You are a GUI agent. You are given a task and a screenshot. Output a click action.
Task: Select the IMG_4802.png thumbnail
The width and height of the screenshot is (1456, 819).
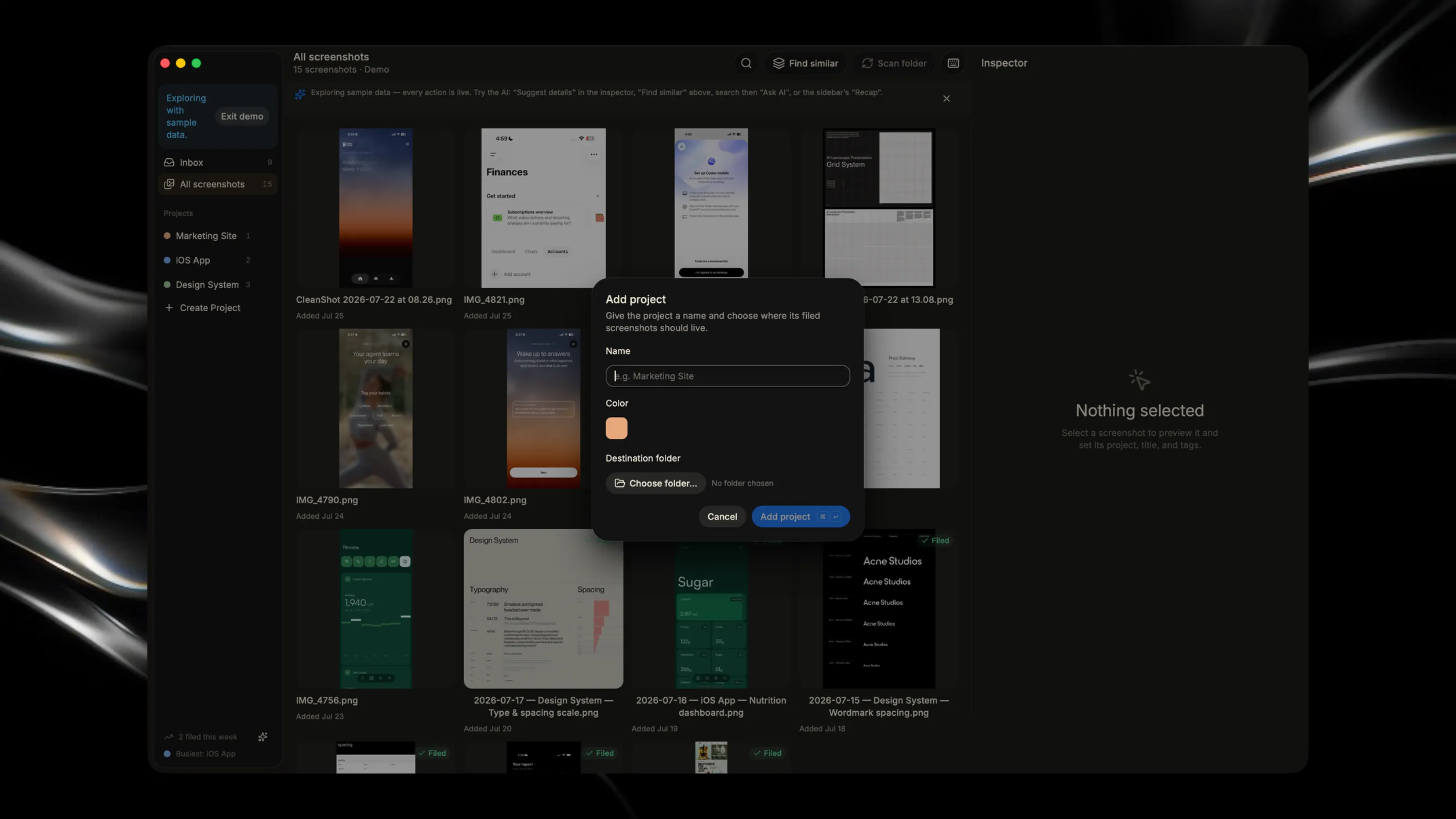pyautogui.click(x=543, y=408)
